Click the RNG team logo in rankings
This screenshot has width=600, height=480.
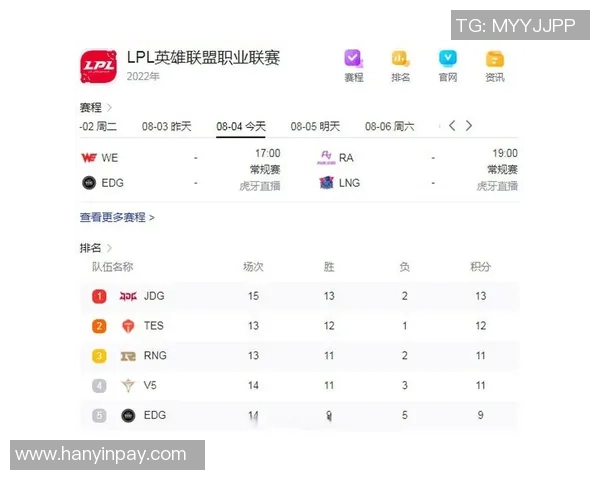point(128,356)
